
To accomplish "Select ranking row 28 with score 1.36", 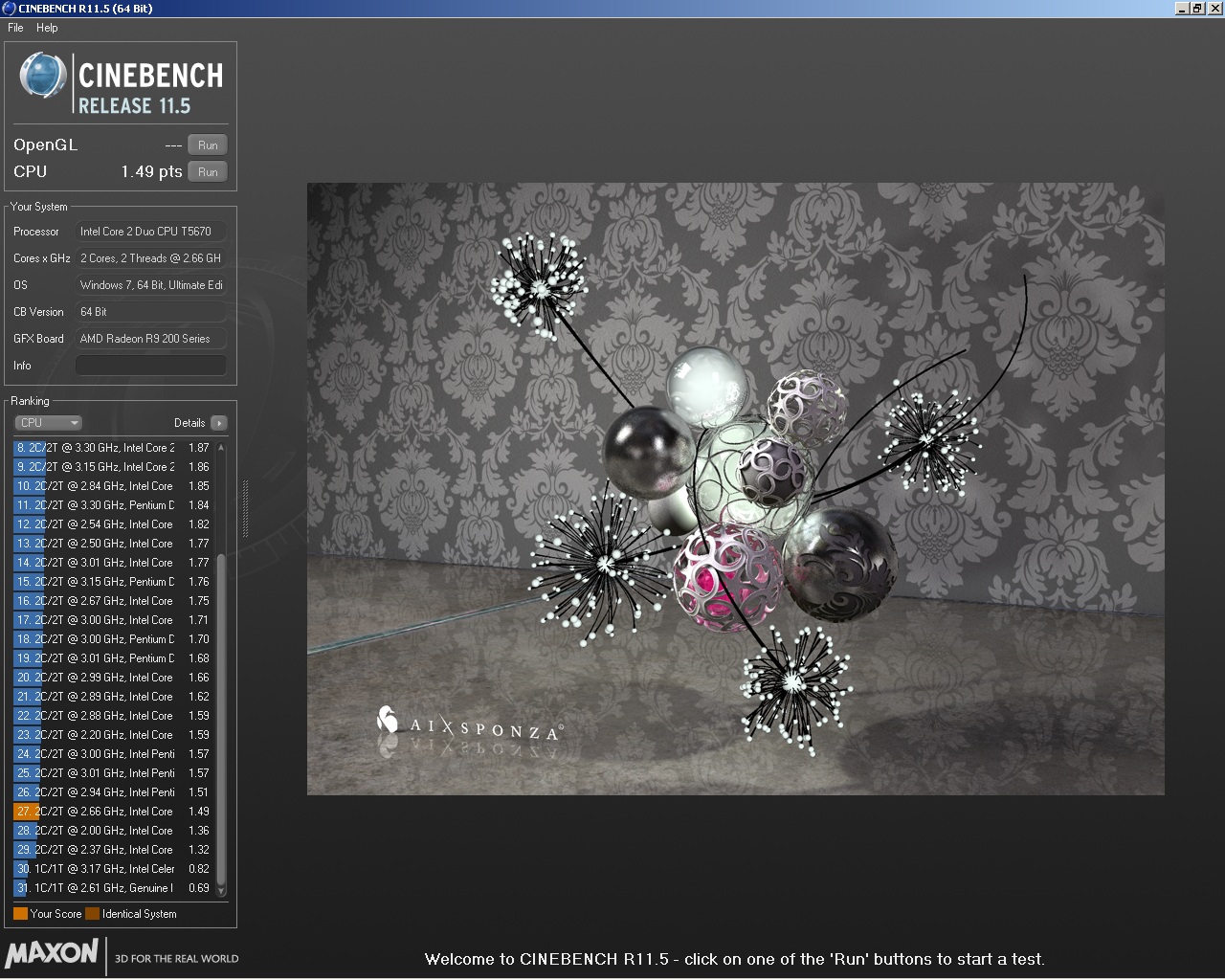I will 113,831.
